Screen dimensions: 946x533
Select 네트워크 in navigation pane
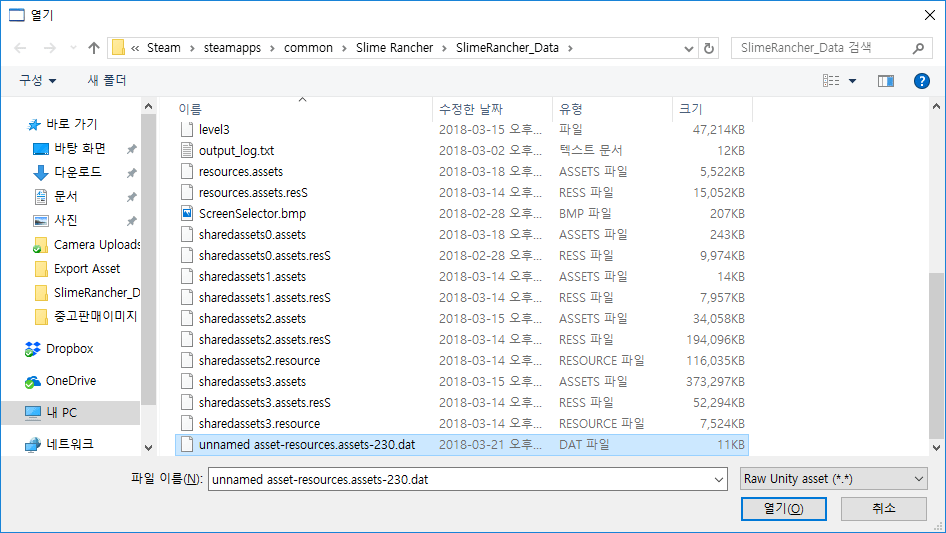click(x=69, y=444)
